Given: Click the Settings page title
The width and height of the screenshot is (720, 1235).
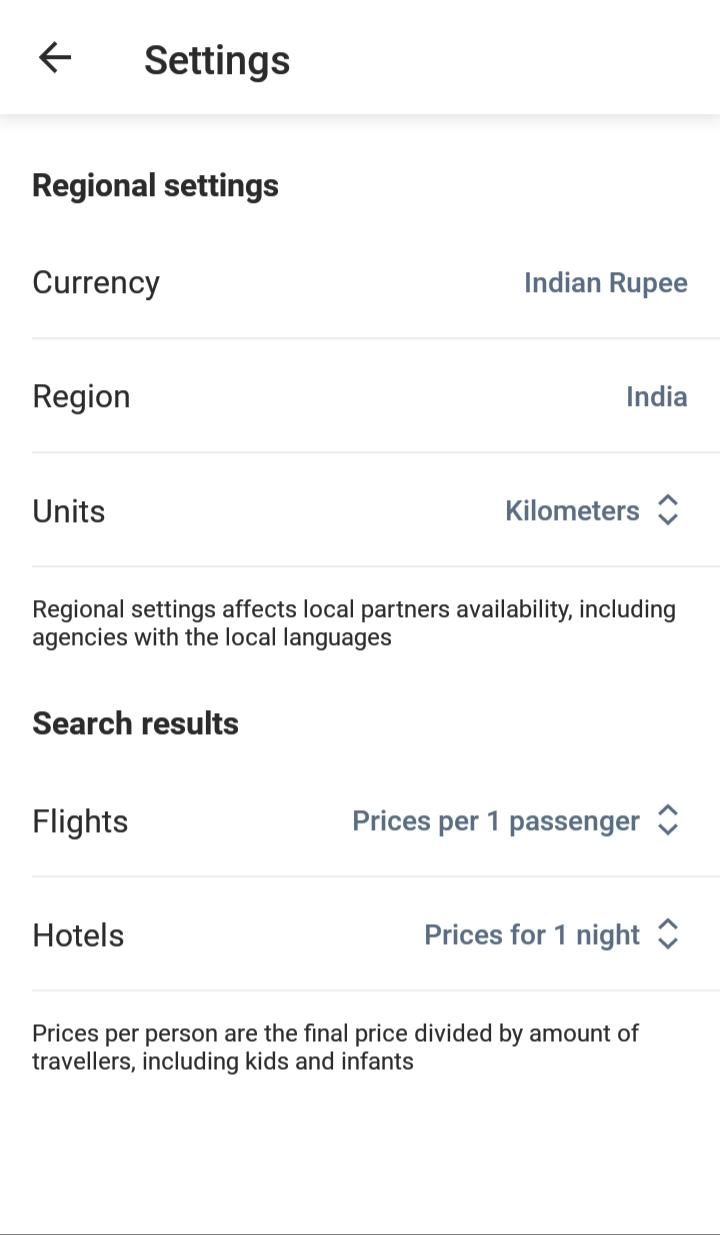Looking at the screenshot, I should point(217,60).
